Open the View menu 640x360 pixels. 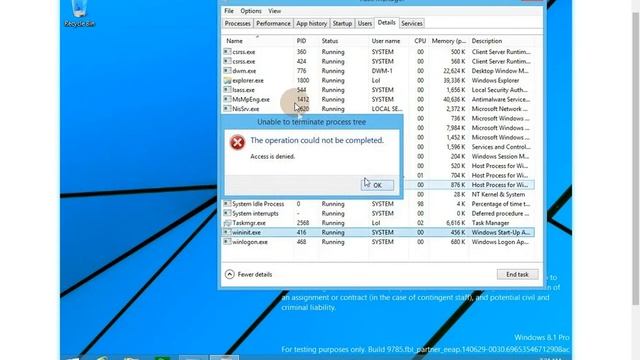274,11
